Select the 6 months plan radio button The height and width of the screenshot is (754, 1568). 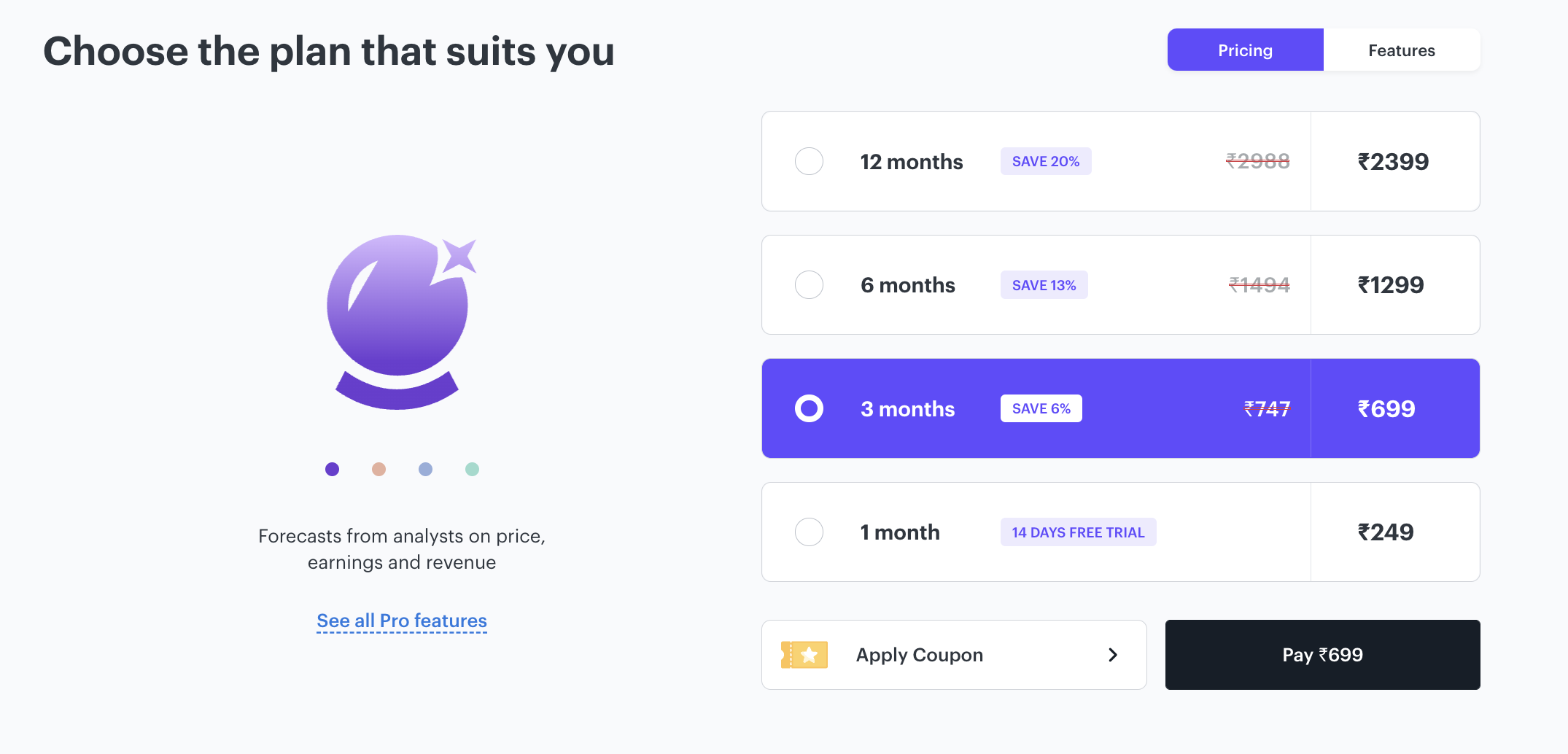[x=809, y=284]
